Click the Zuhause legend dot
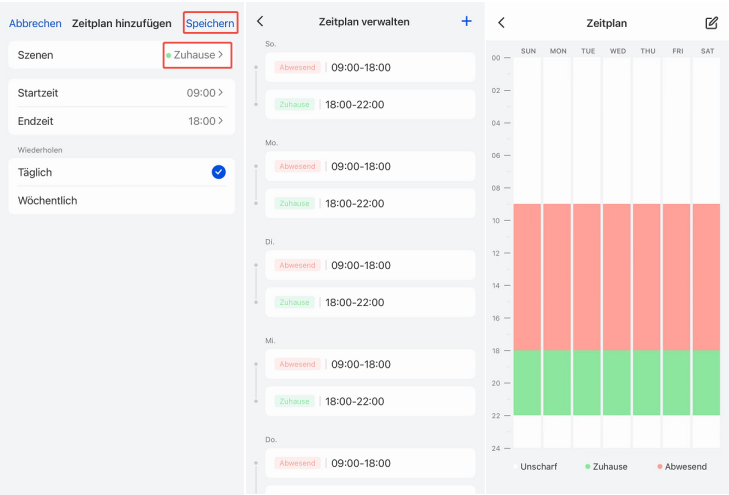 (588, 466)
